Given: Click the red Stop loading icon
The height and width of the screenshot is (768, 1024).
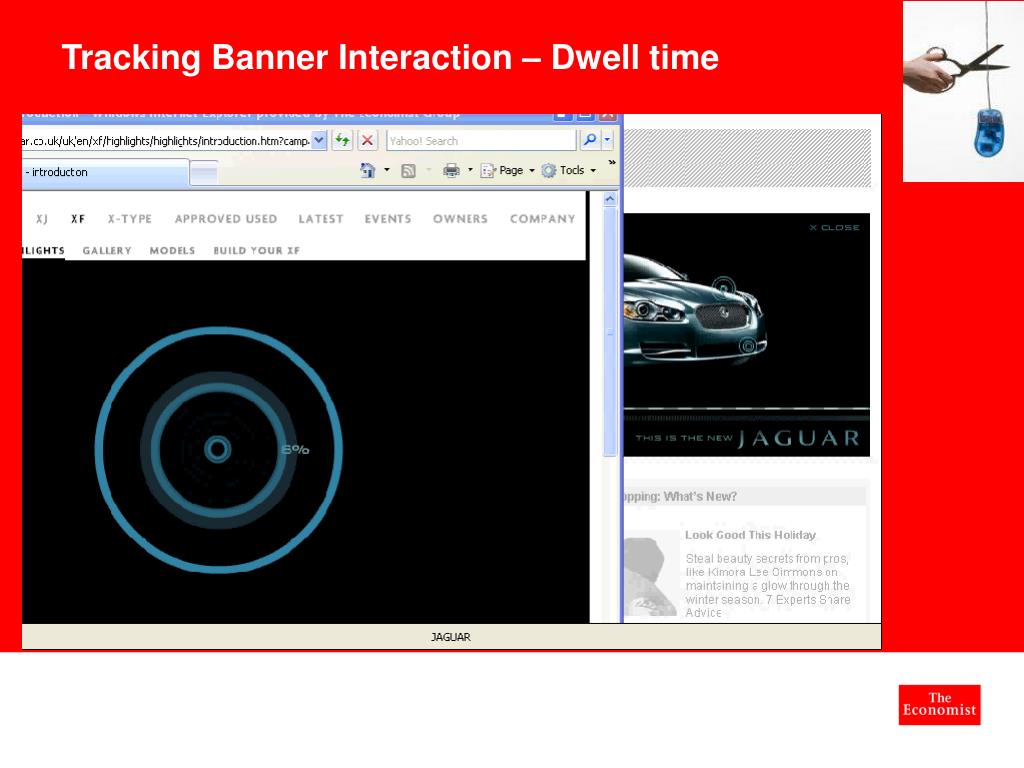Looking at the screenshot, I should point(368,140).
